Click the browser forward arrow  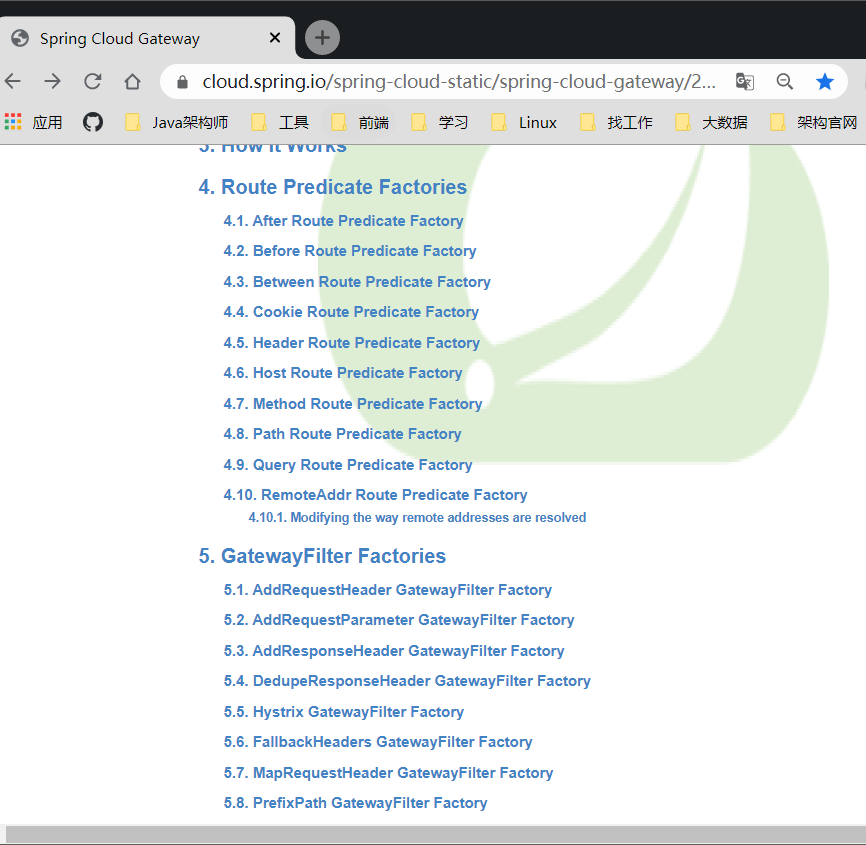(x=52, y=82)
